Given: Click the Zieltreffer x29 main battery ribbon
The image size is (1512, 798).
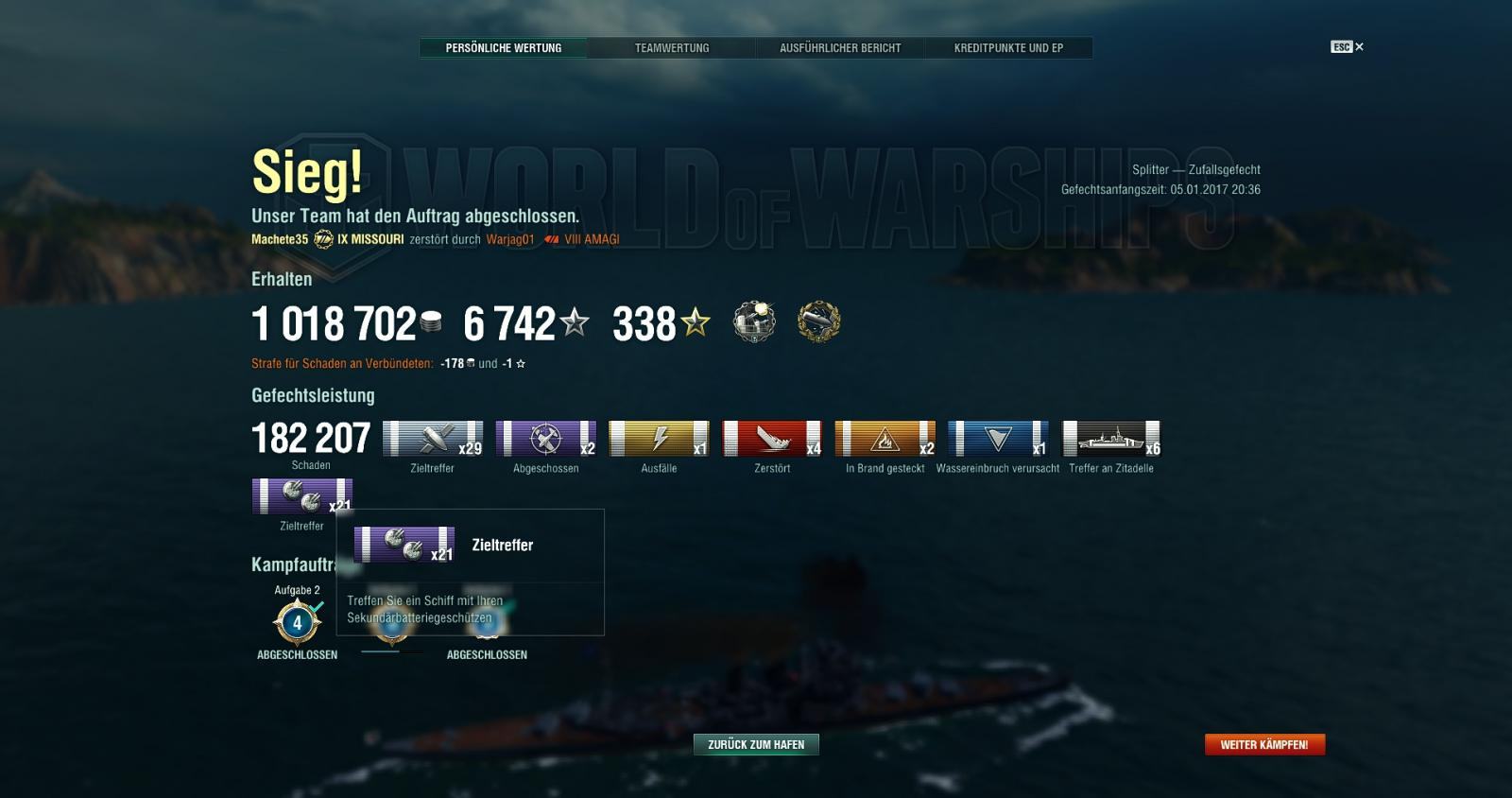Looking at the screenshot, I should (x=433, y=439).
